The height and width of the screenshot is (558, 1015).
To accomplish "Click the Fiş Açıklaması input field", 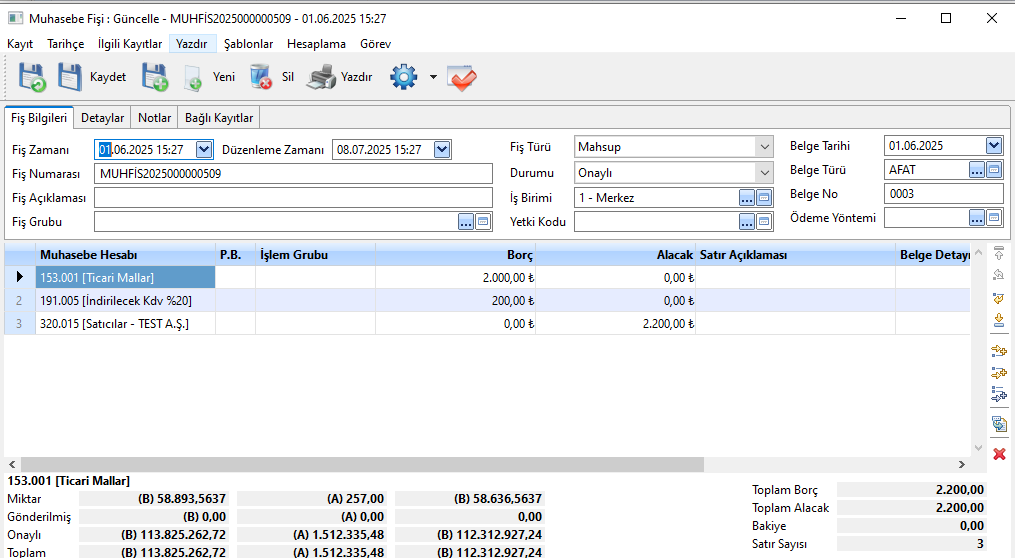I will click(x=293, y=198).
